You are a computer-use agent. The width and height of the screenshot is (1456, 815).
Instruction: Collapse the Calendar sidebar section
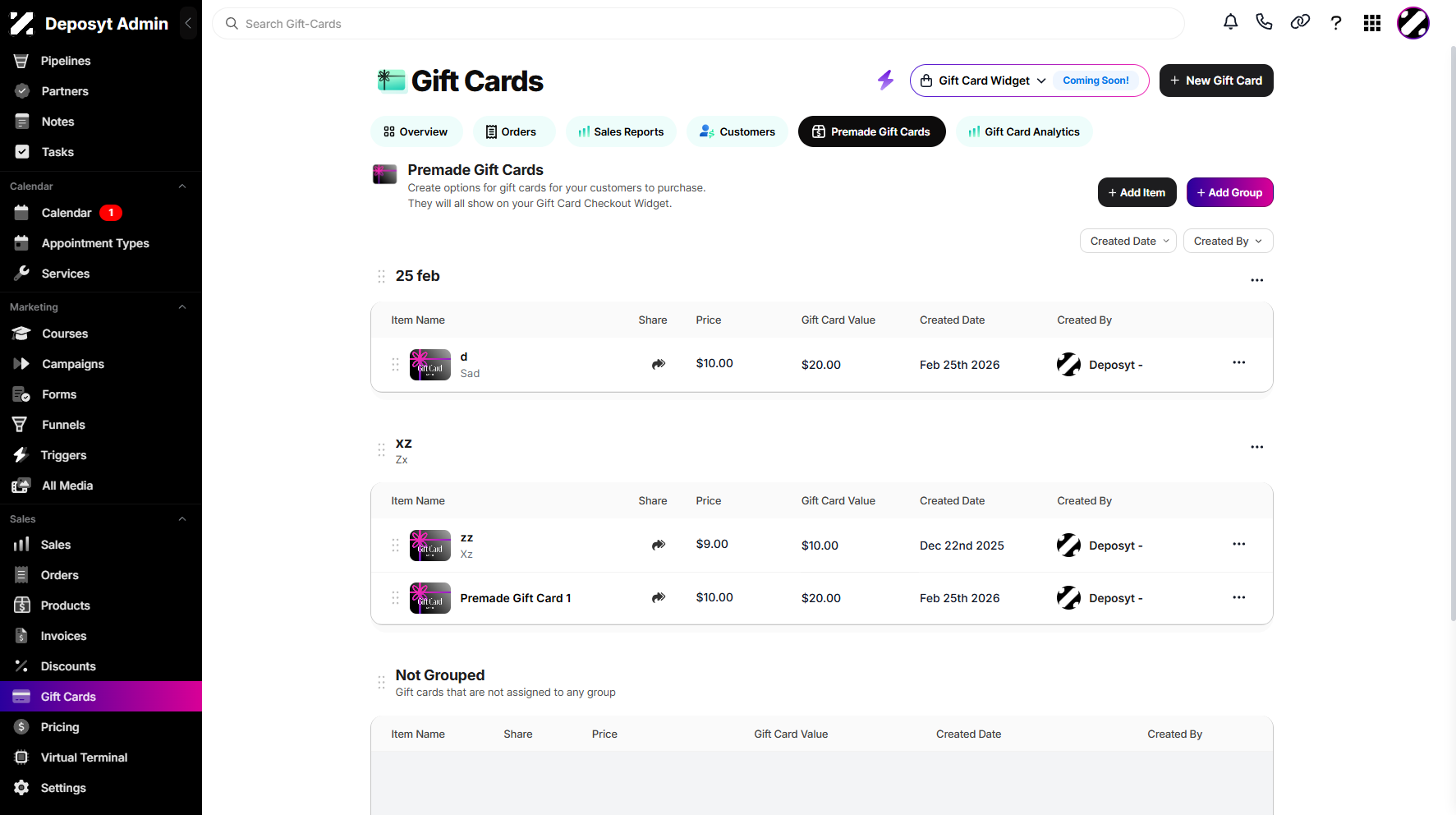182,186
